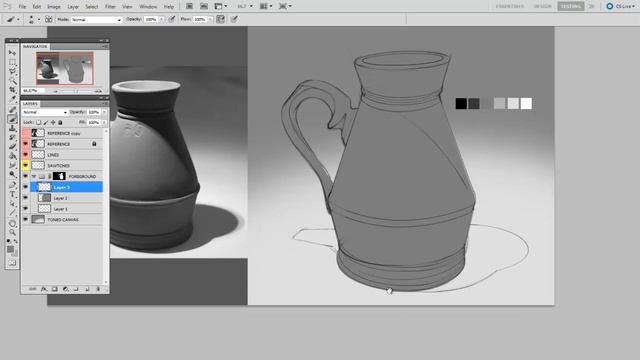Hide the FOREGROUND group
This screenshot has width=640, height=360.
click(26, 176)
